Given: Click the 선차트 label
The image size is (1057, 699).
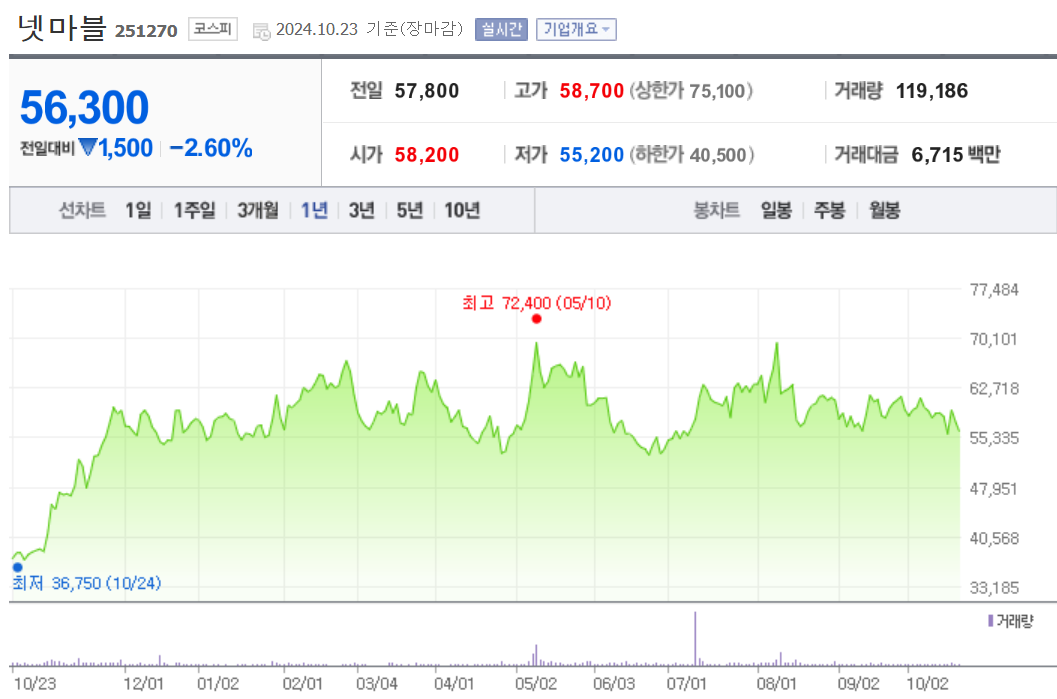Looking at the screenshot, I should click(82, 210).
